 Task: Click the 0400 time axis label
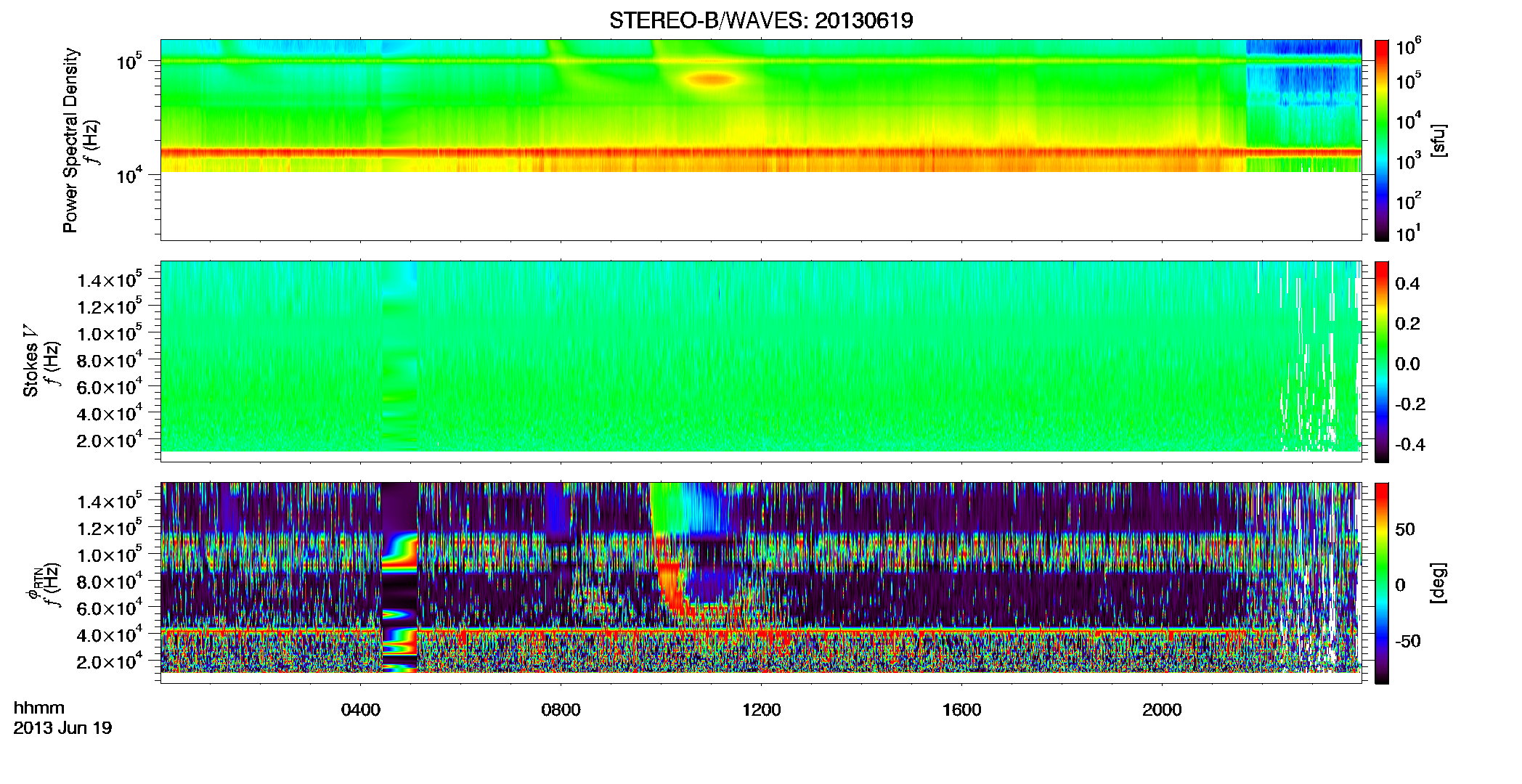tap(361, 710)
